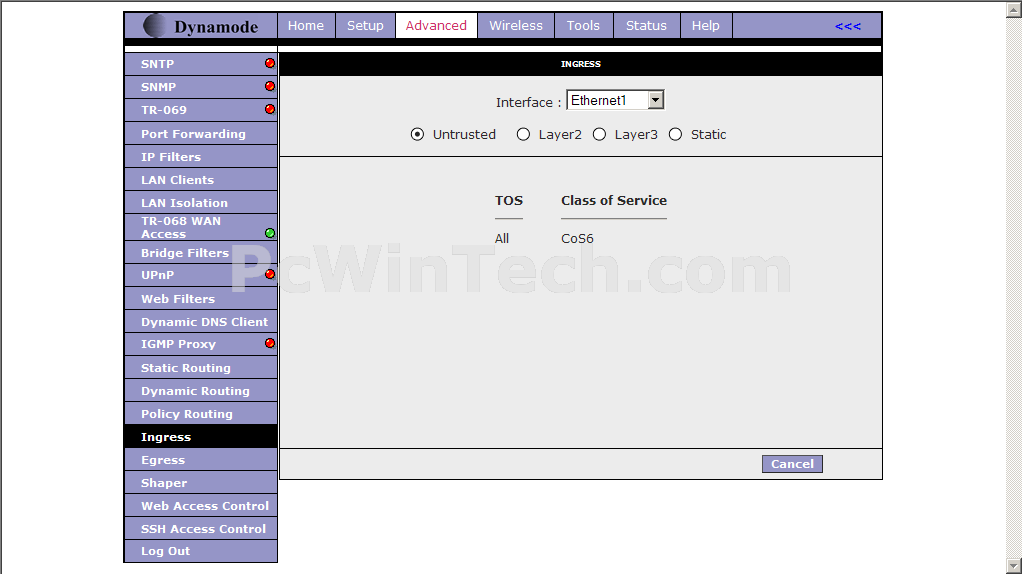Viewport: 1022px width, 574px height.
Task: Click the Dynamode logo
Action: click(201, 26)
